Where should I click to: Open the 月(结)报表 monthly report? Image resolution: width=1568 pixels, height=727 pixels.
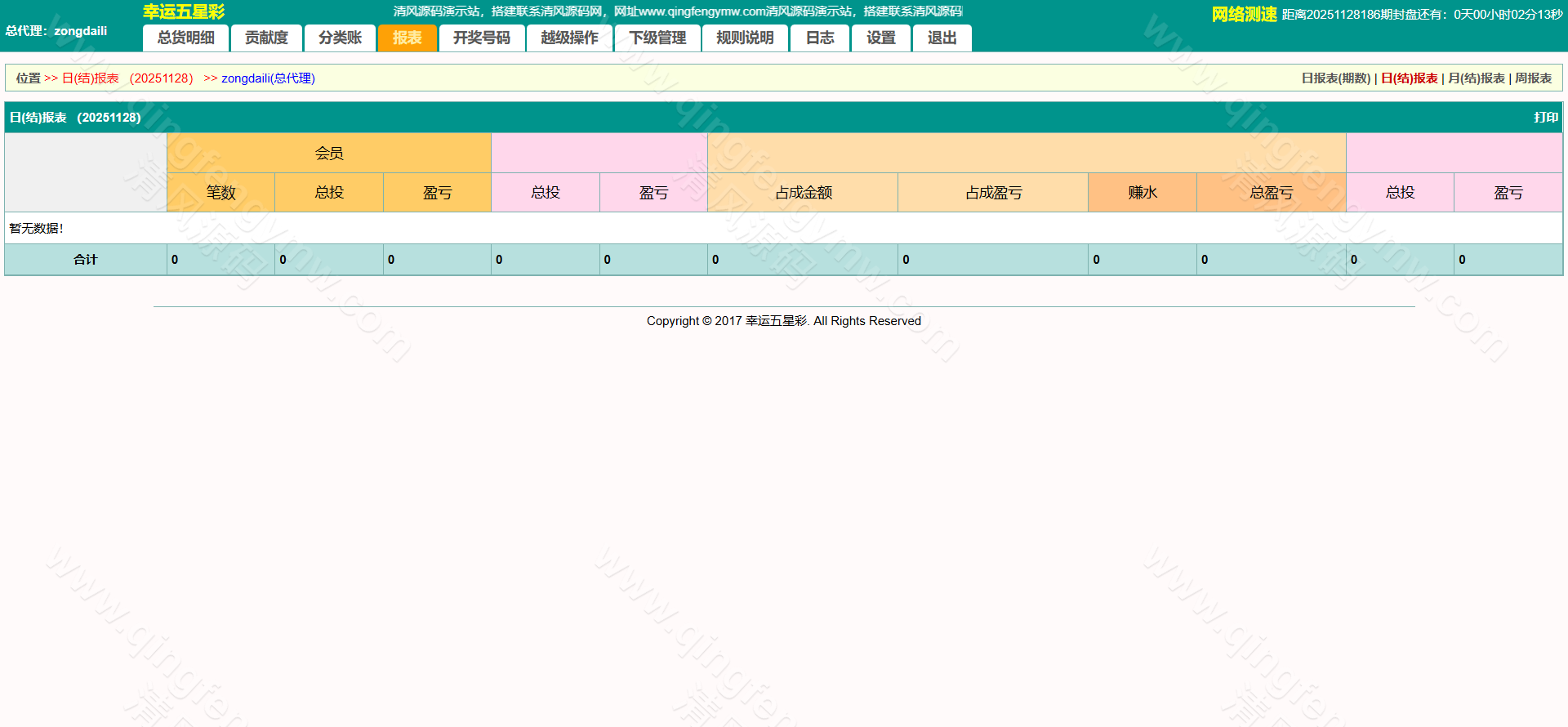pyautogui.click(x=1476, y=78)
